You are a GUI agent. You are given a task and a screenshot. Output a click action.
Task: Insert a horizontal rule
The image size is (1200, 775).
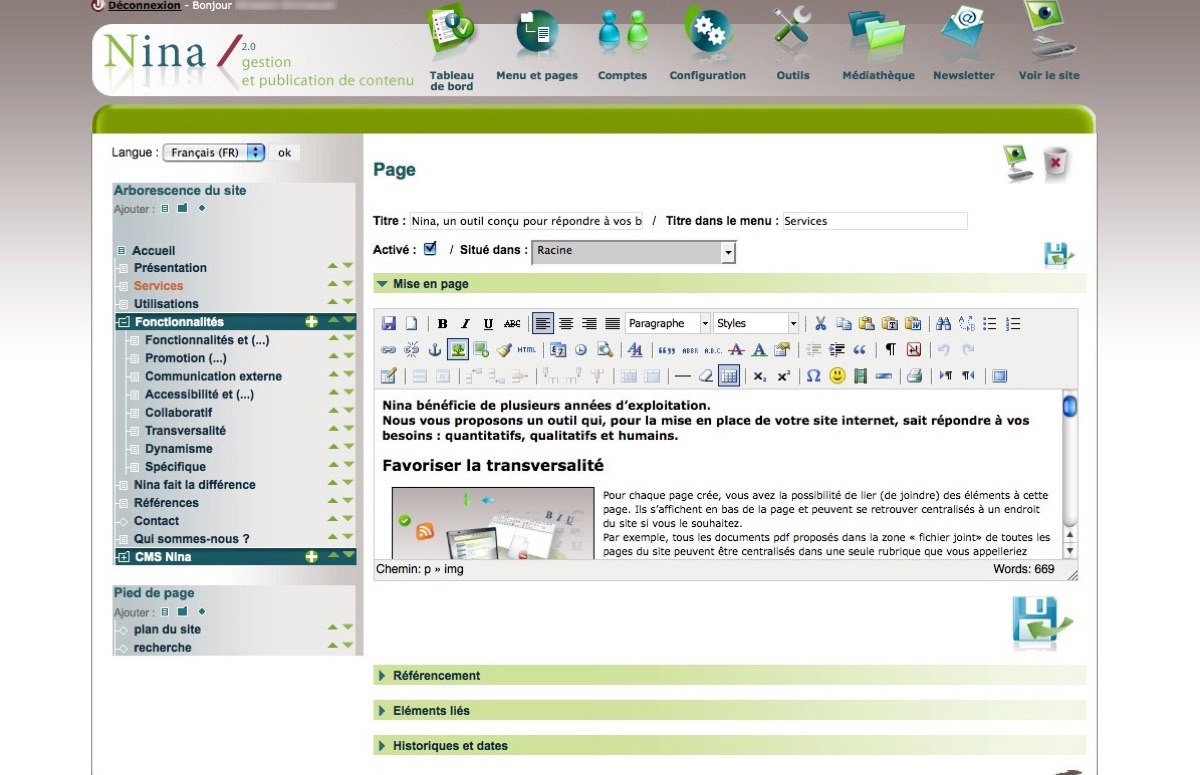(682, 376)
